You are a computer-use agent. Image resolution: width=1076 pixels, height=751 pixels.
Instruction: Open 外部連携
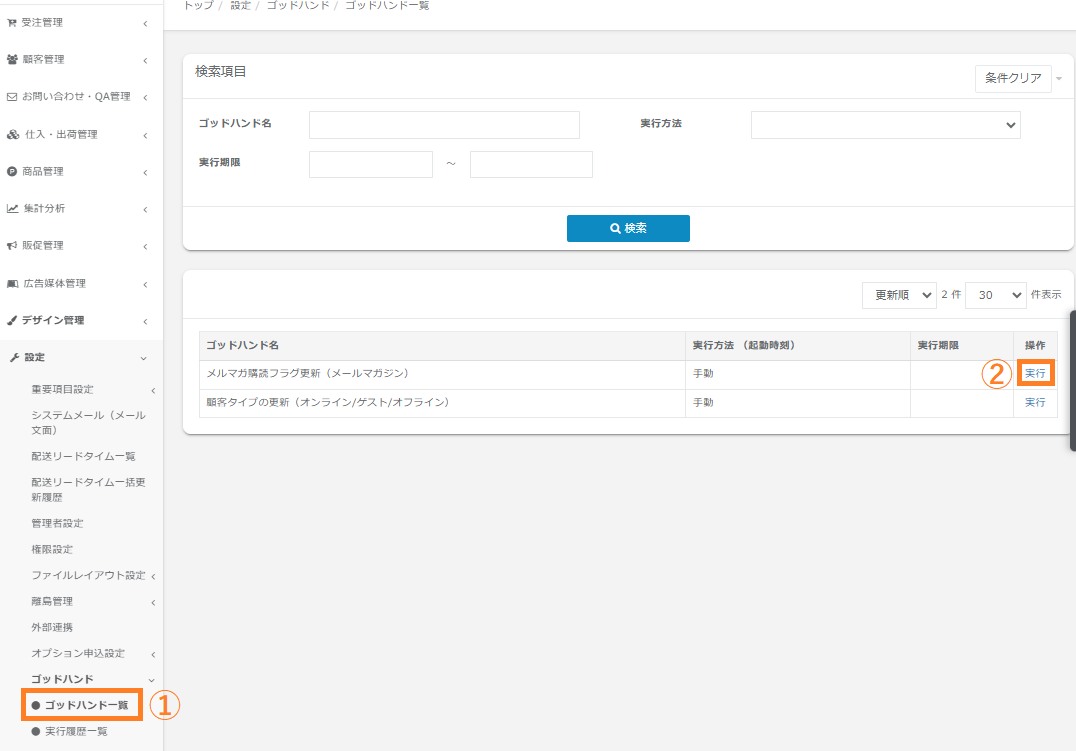(51, 627)
